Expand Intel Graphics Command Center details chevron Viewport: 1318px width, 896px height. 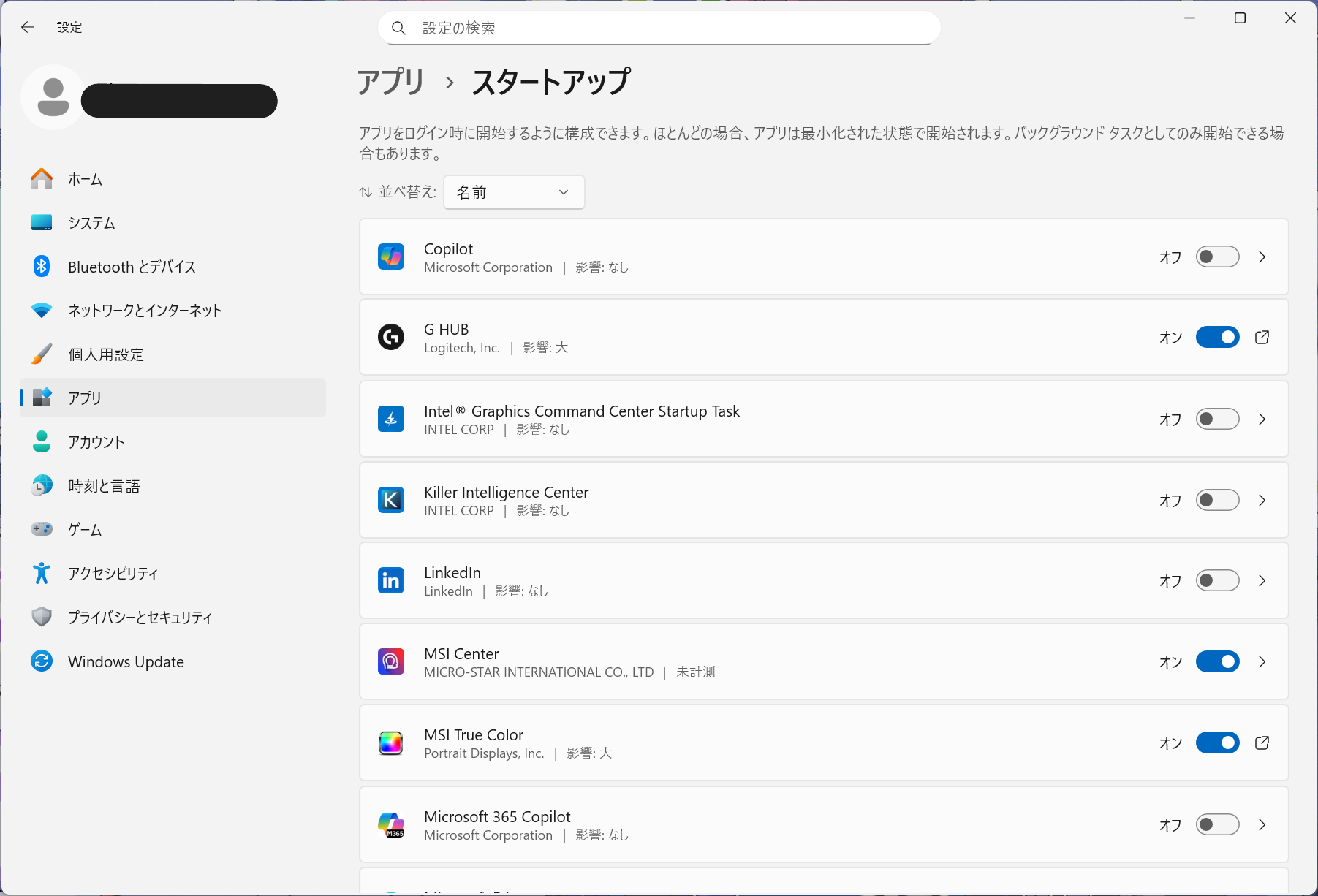1262,419
